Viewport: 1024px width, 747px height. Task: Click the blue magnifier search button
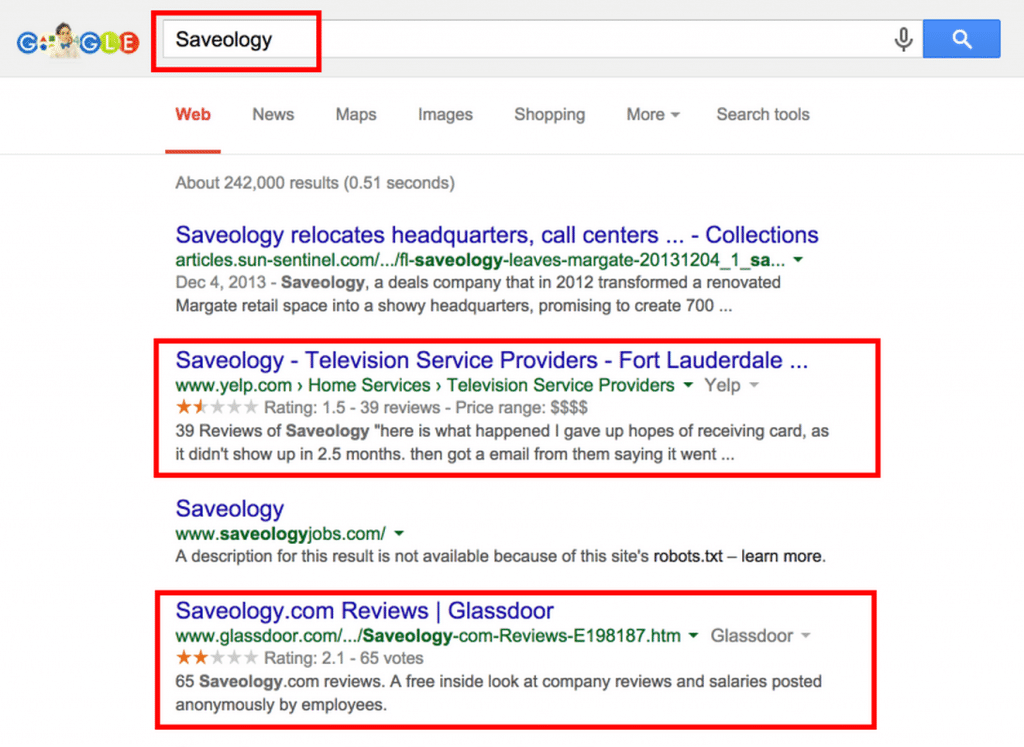coord(961,39)
